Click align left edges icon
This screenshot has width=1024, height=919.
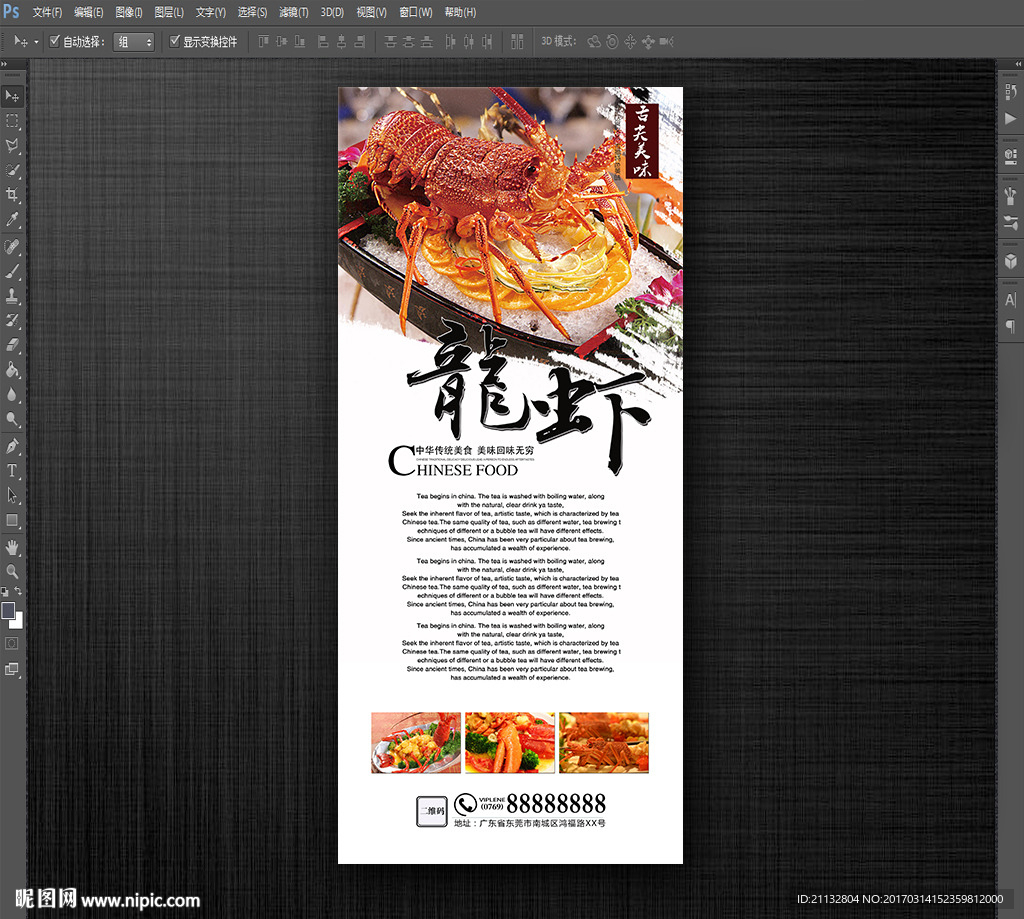click(323, 42)
